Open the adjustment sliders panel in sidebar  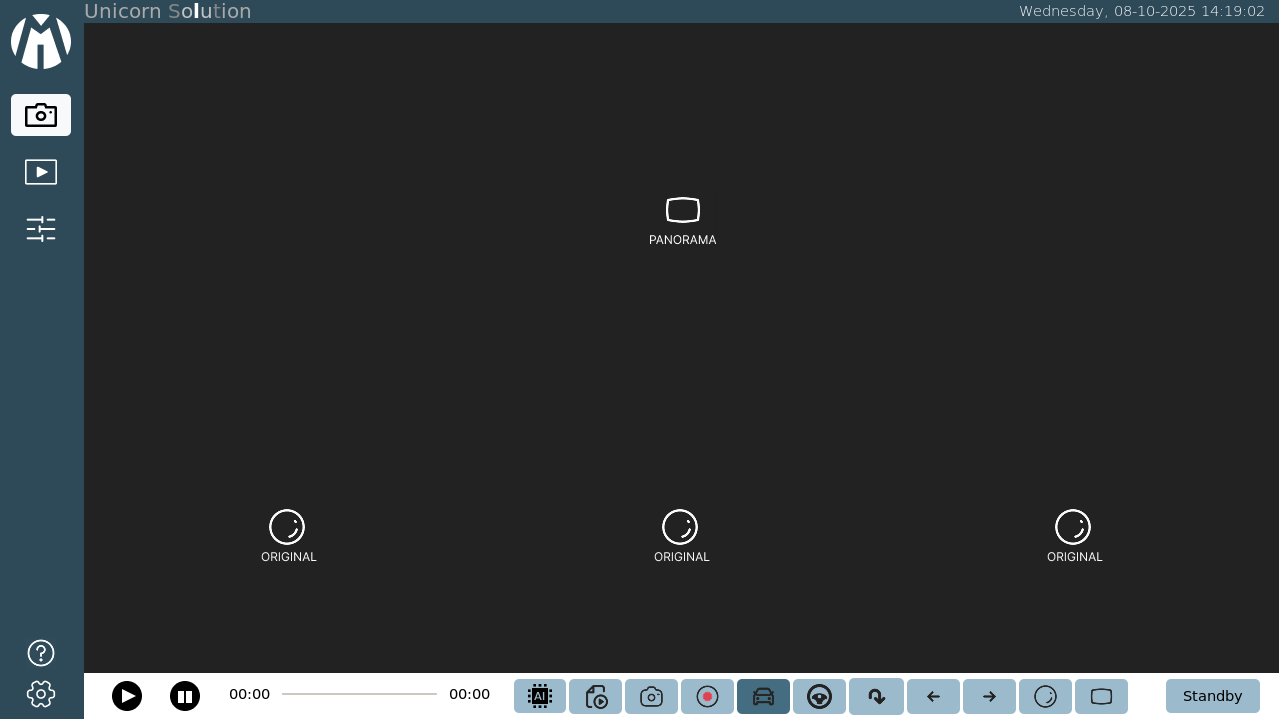coord(40,229)
